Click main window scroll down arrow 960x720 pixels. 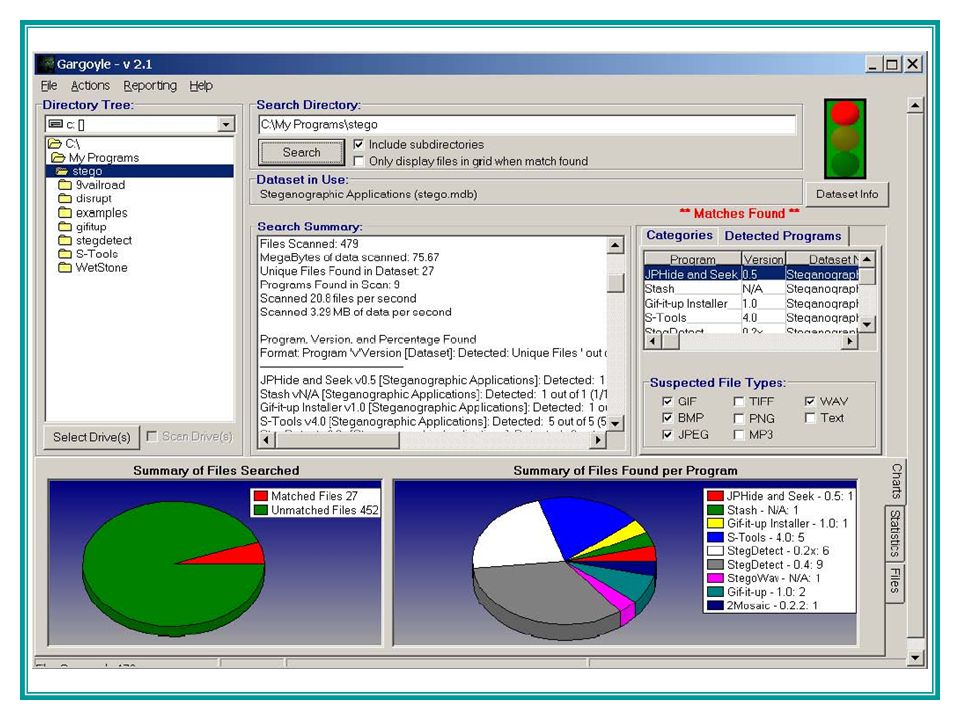point(915,658)
